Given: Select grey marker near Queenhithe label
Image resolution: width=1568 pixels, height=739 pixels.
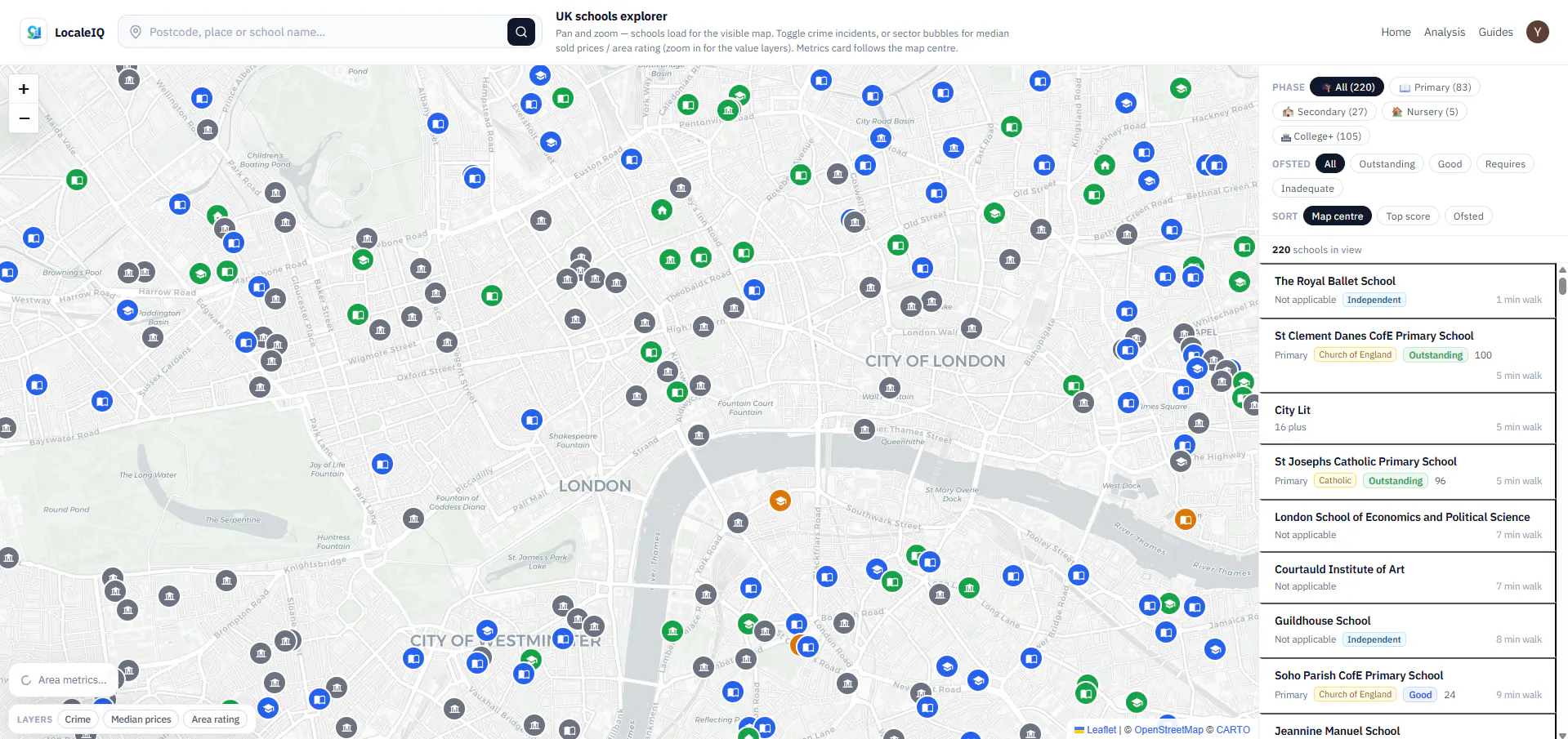Looking at the screenshot, I should [x=864, y=430].
